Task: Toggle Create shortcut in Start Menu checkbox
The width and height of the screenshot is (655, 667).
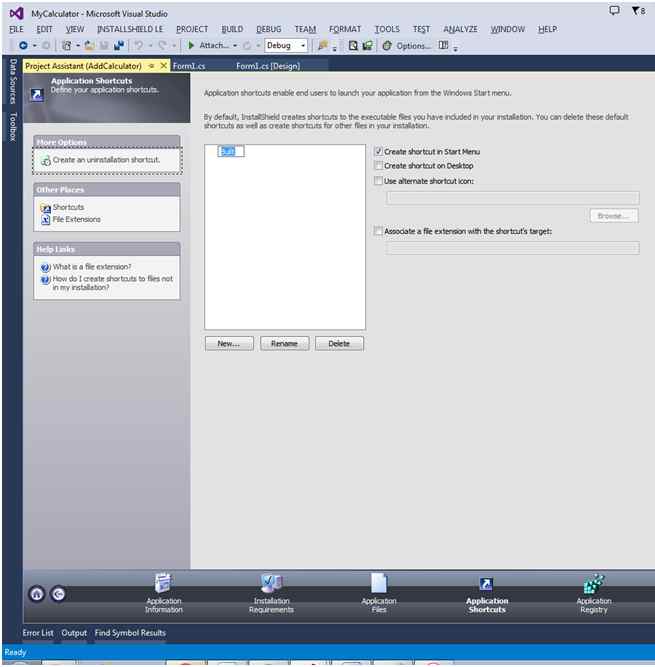Action: (x=379, y=151)
